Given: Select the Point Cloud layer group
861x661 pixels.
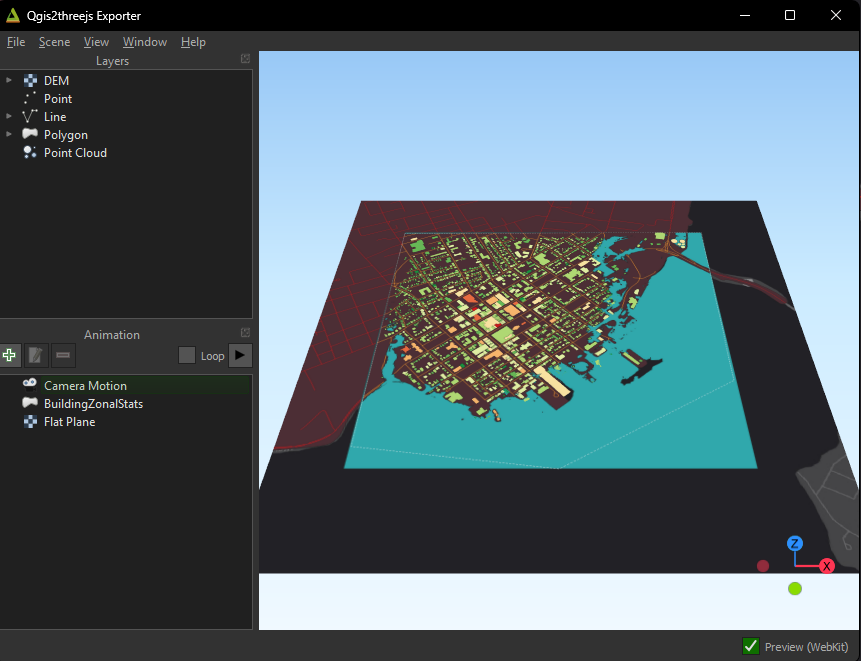Looking at the screenshot, I should [75, 153].
